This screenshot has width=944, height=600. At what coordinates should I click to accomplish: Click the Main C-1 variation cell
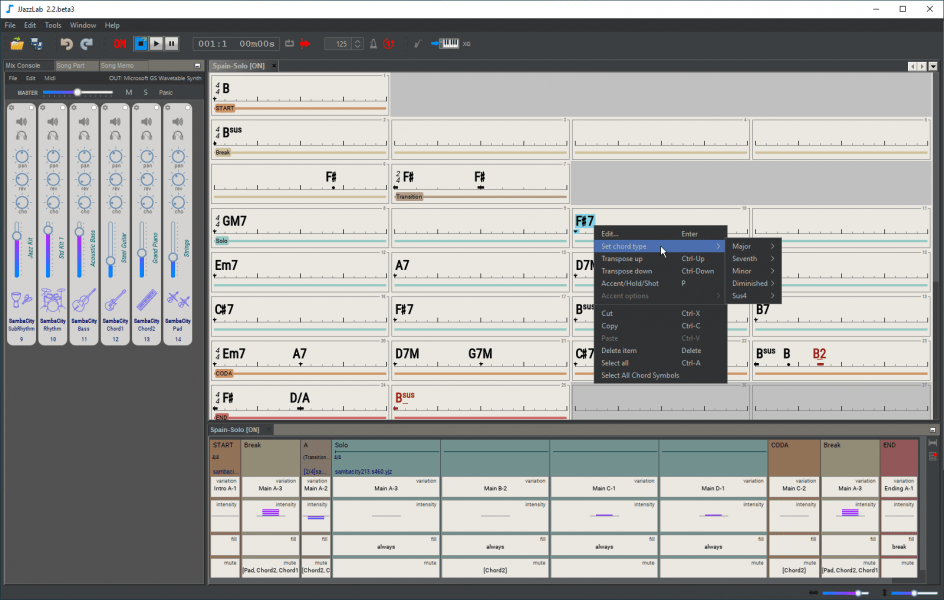pyautogui.click(x=603, y=488)
